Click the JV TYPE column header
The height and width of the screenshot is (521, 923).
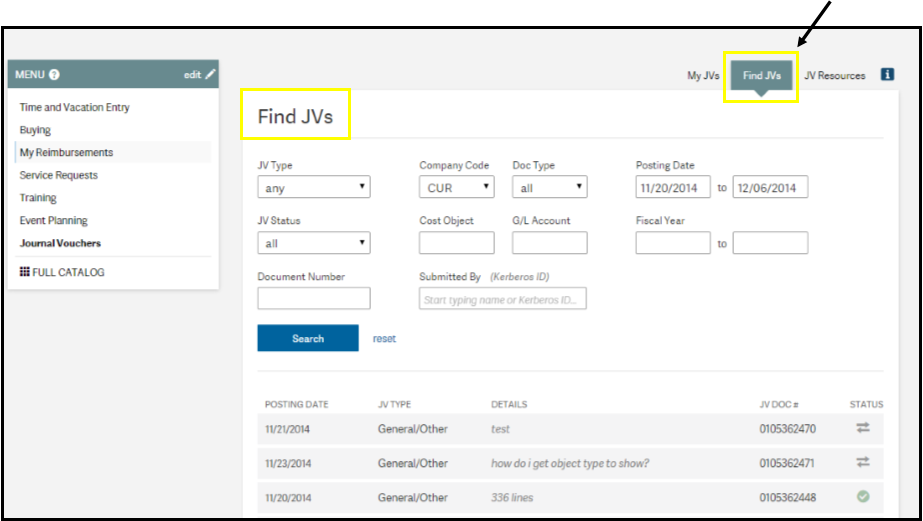(x=394, y=404)
